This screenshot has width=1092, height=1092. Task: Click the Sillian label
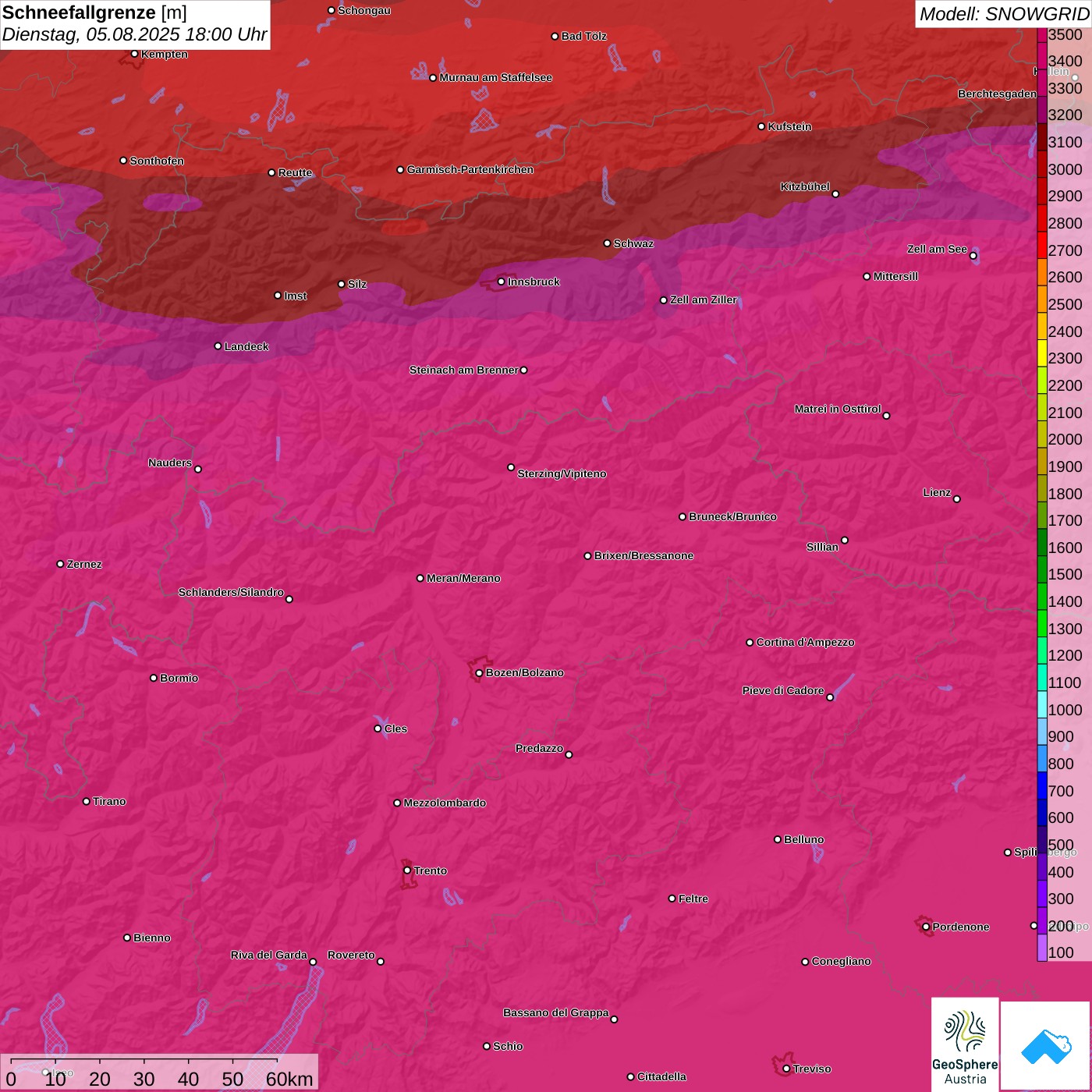tap(822, 547)
